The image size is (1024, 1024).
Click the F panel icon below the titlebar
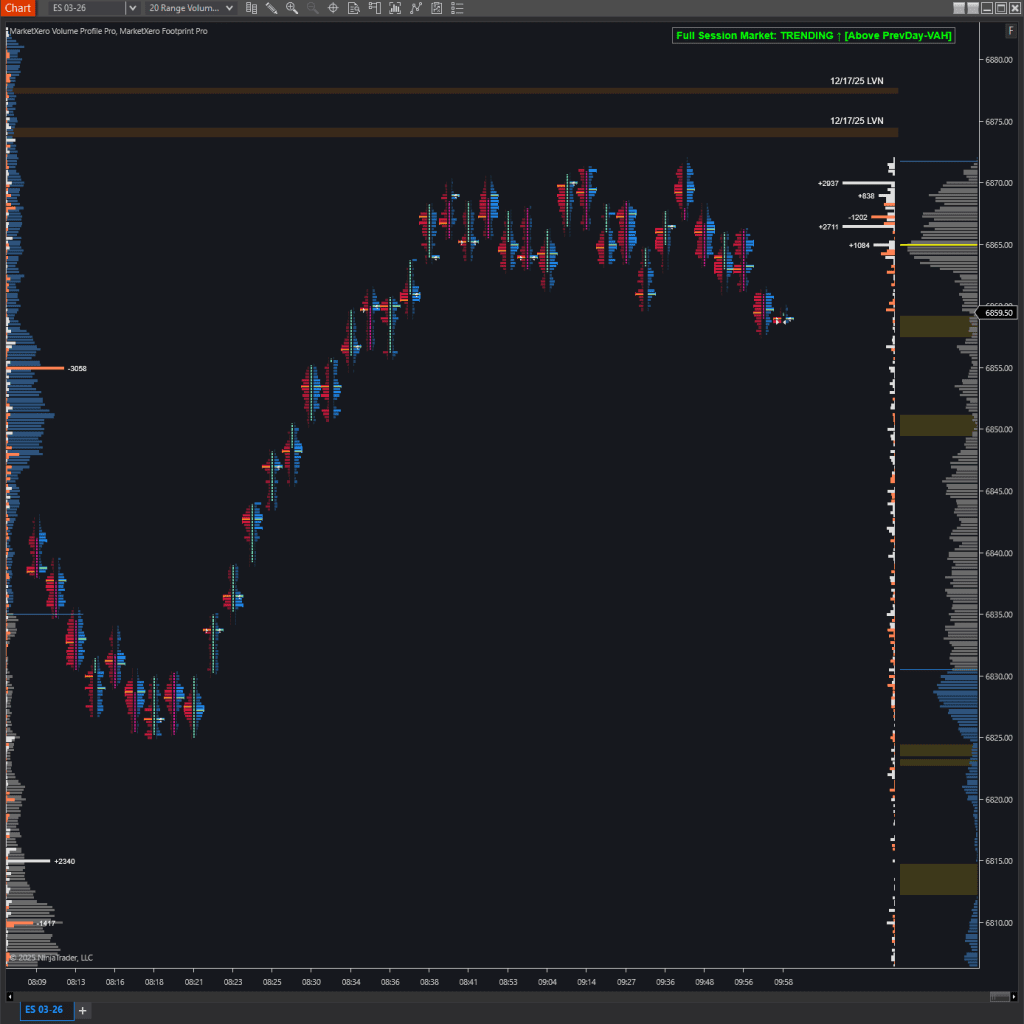click(1011, 30)
